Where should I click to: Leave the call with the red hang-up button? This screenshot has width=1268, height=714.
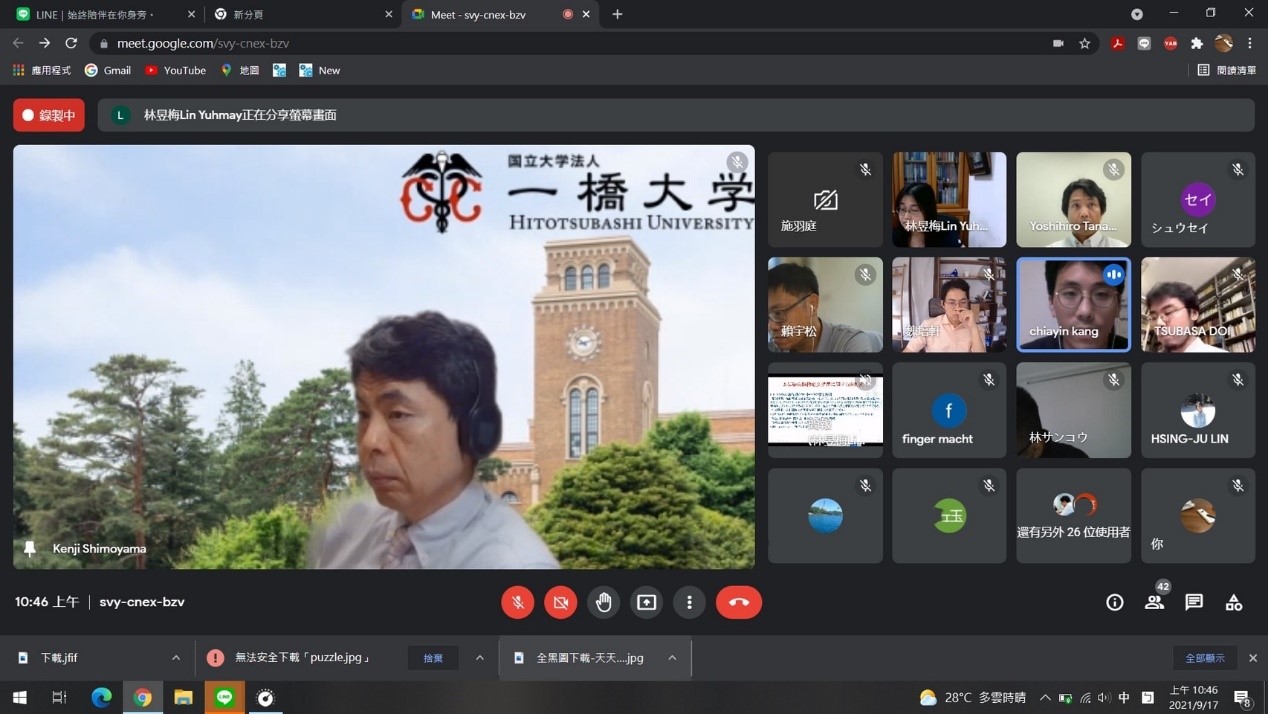(739, 602)
